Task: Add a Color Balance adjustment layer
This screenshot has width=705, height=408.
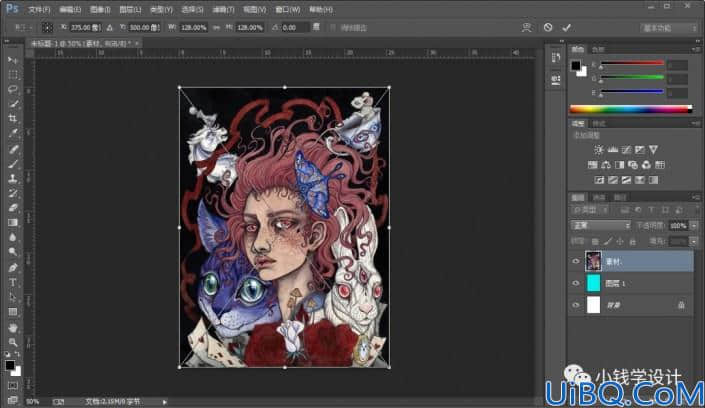Action: (606, 165)
